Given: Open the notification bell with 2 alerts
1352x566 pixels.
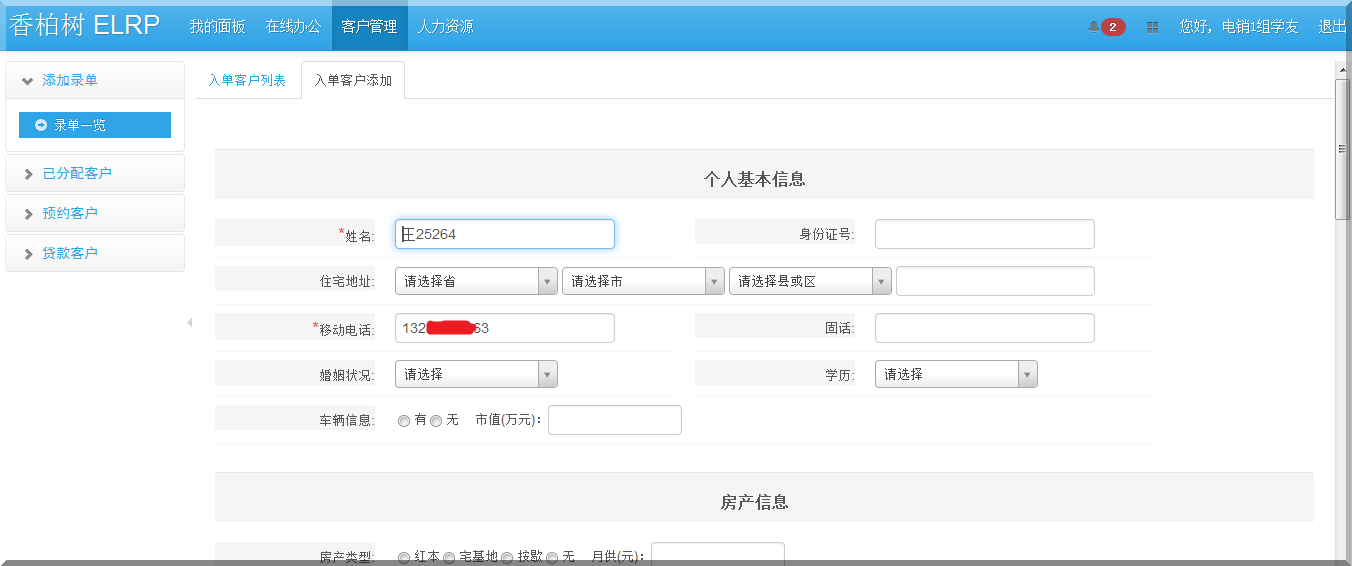Looking at the screenshot, I should click(1106, 27).
